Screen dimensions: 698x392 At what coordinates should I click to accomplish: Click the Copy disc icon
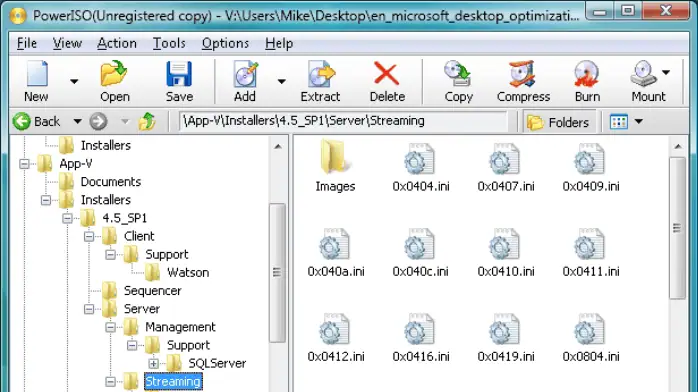pyautogui.click(x=457, y=74)
